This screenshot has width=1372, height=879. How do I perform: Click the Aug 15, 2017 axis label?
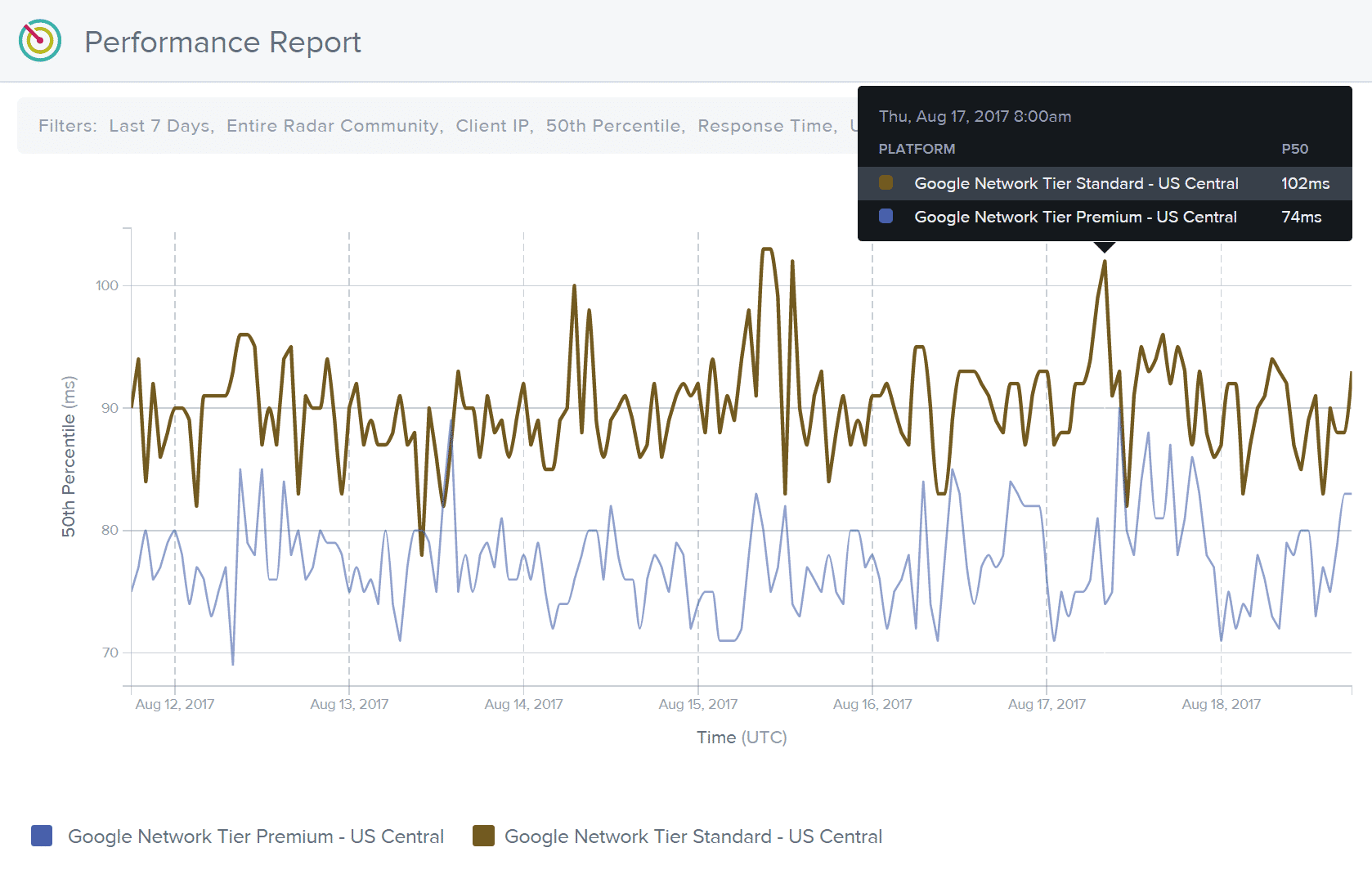pos(699,703)
